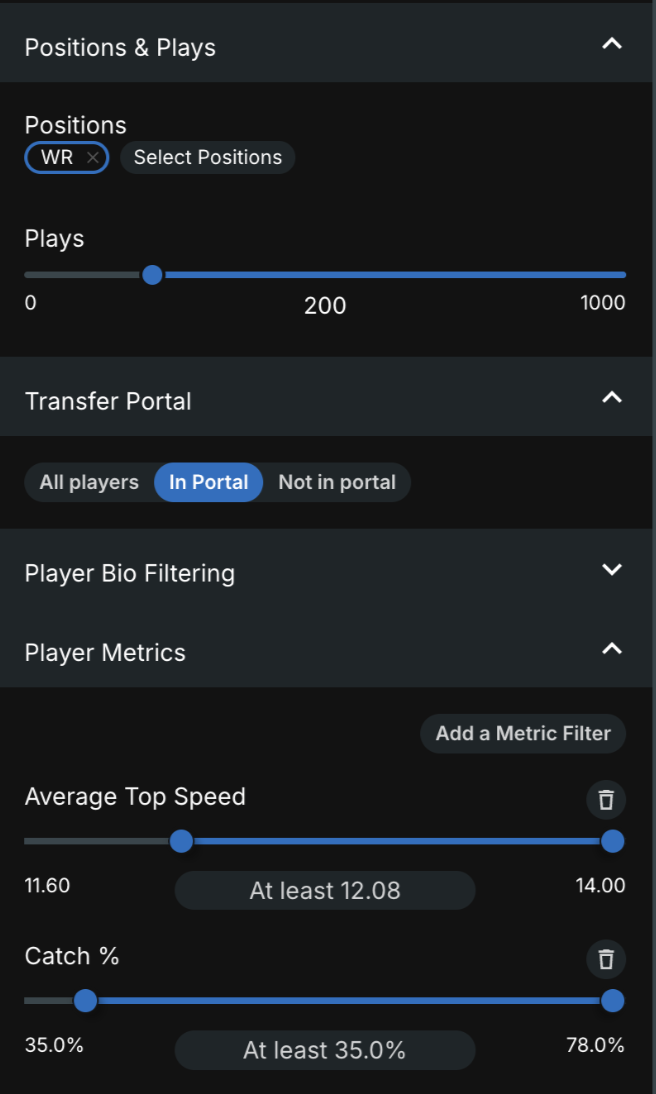The image size is (656, 1094).
Task: Open the Select Positions picker
Action: point(208,158)
